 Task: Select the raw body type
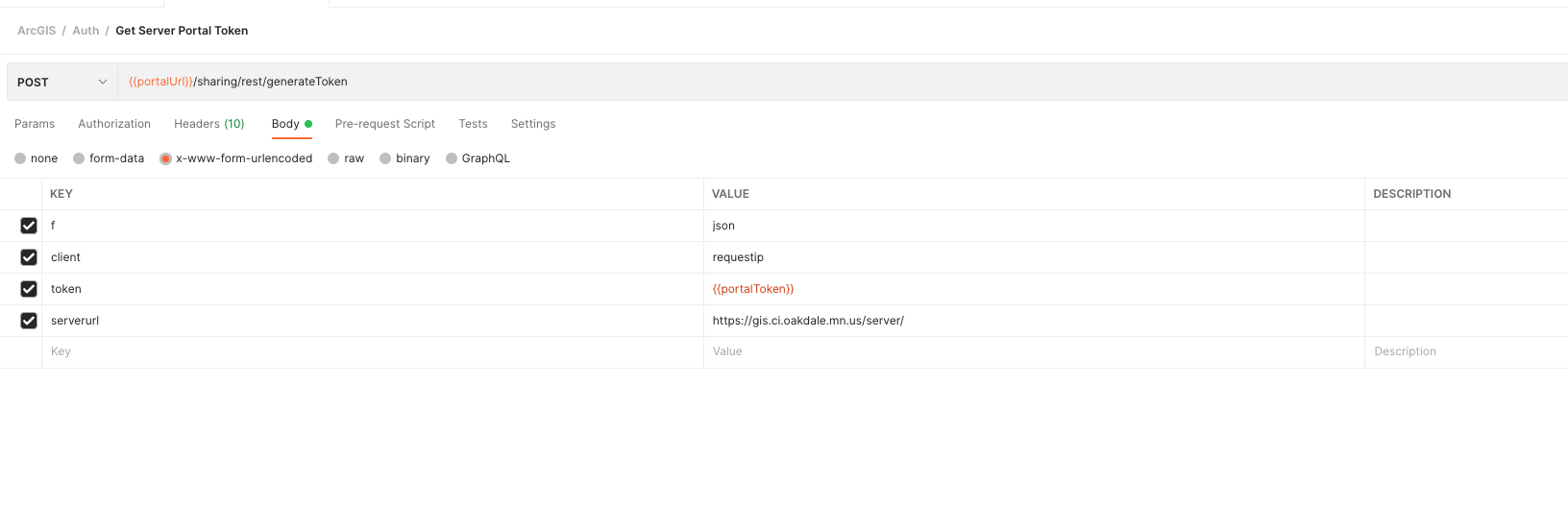pyautogui.click(x=333, y=158)
